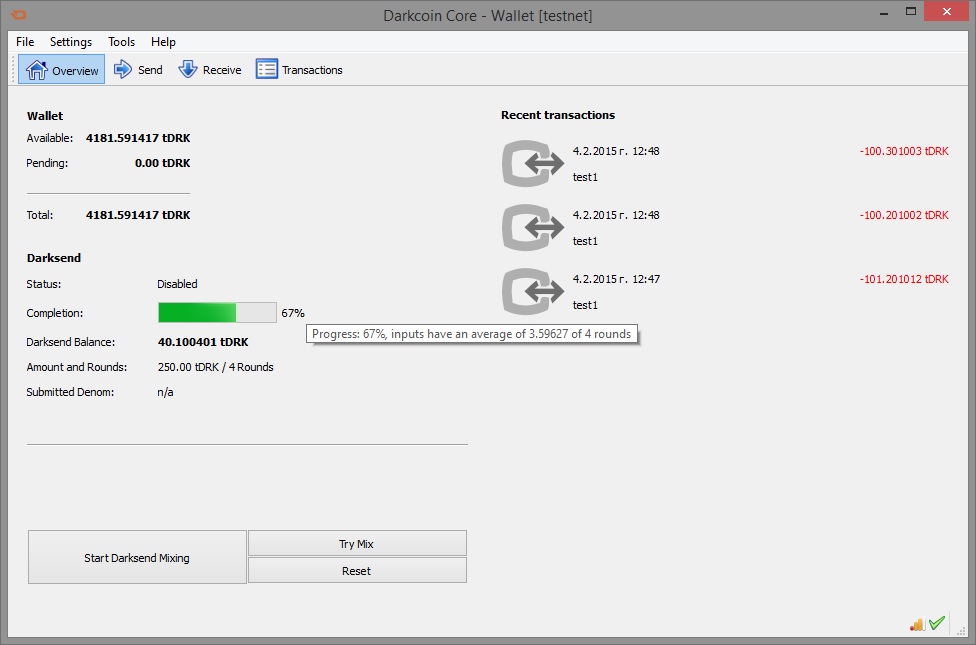976x645 pixels.
Task: Open the Help menu
Action: pos(163,42)
